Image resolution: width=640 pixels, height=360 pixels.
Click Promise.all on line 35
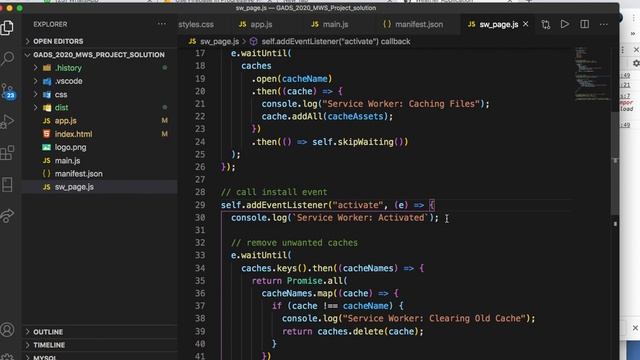coord(314,280)
